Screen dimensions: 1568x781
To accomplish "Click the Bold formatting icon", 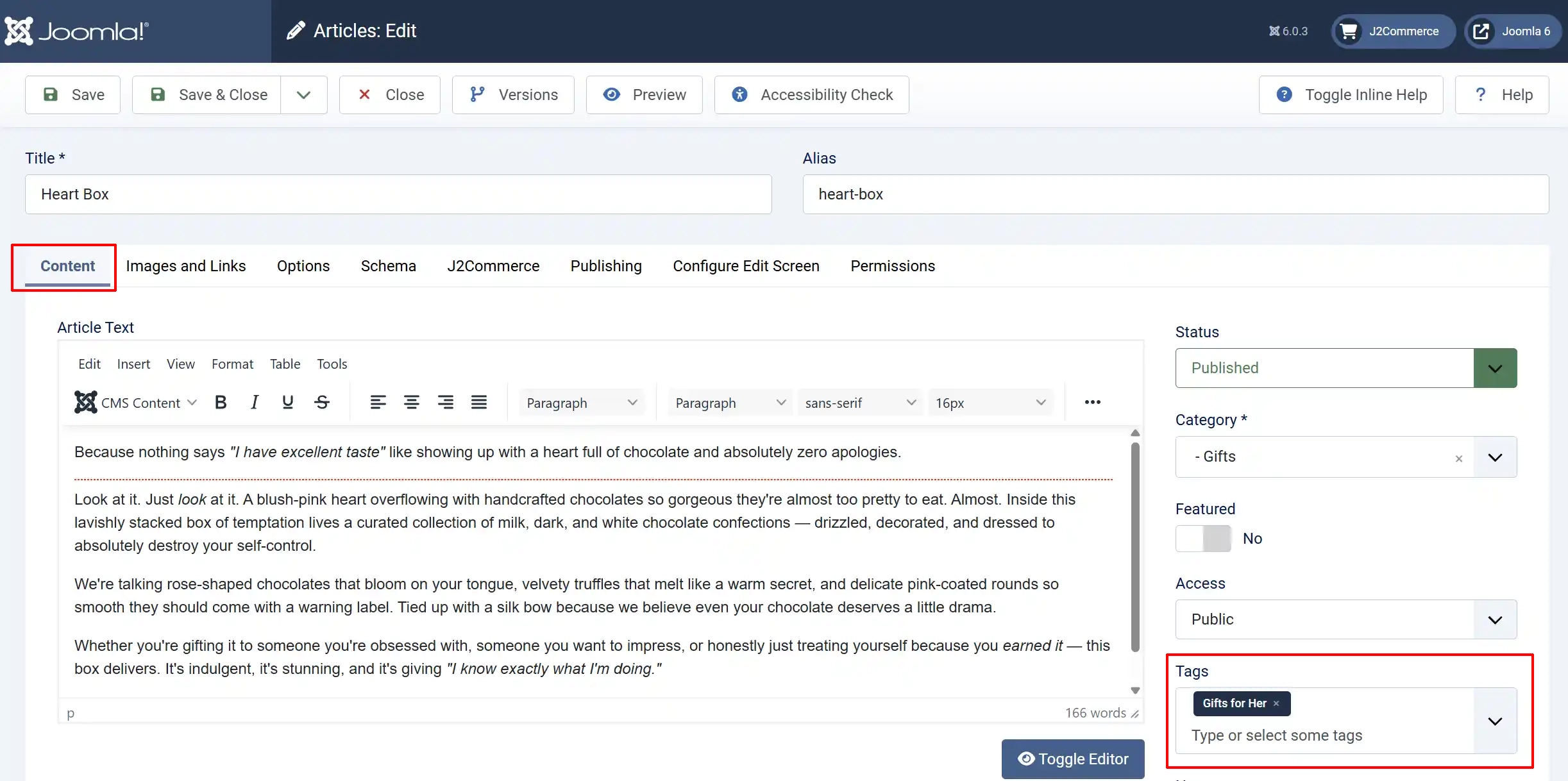I will tap(221, 402).
